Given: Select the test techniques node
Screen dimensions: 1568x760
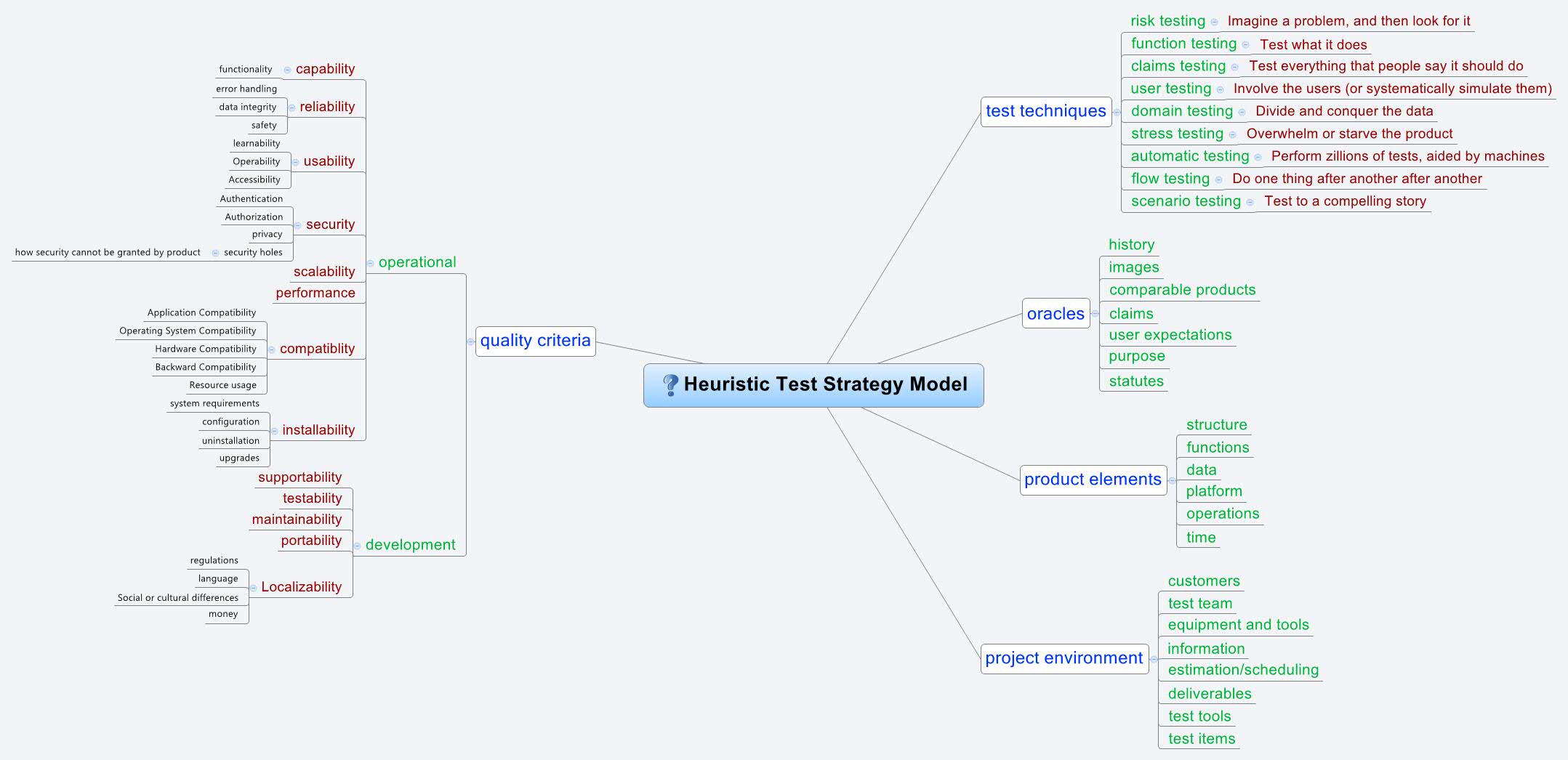Looking at the screenshot, I should [1045, 111].
